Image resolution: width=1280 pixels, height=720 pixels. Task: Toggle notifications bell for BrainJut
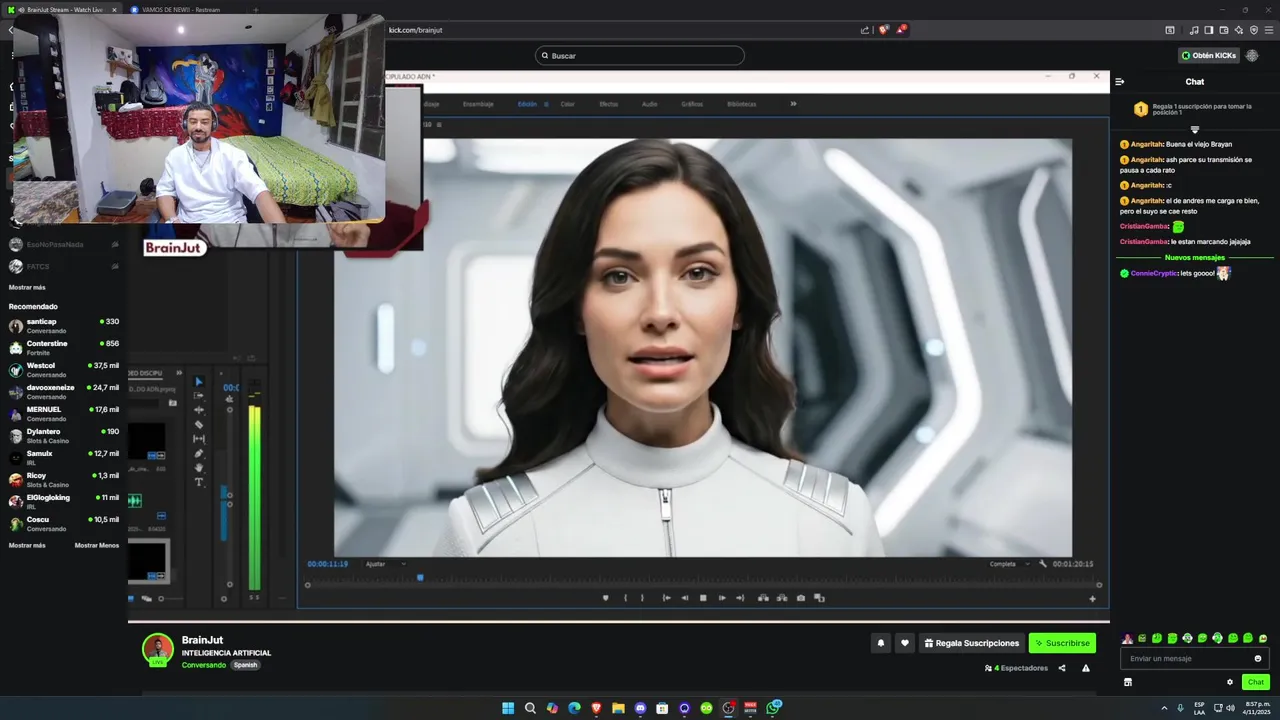click(881, 643)
